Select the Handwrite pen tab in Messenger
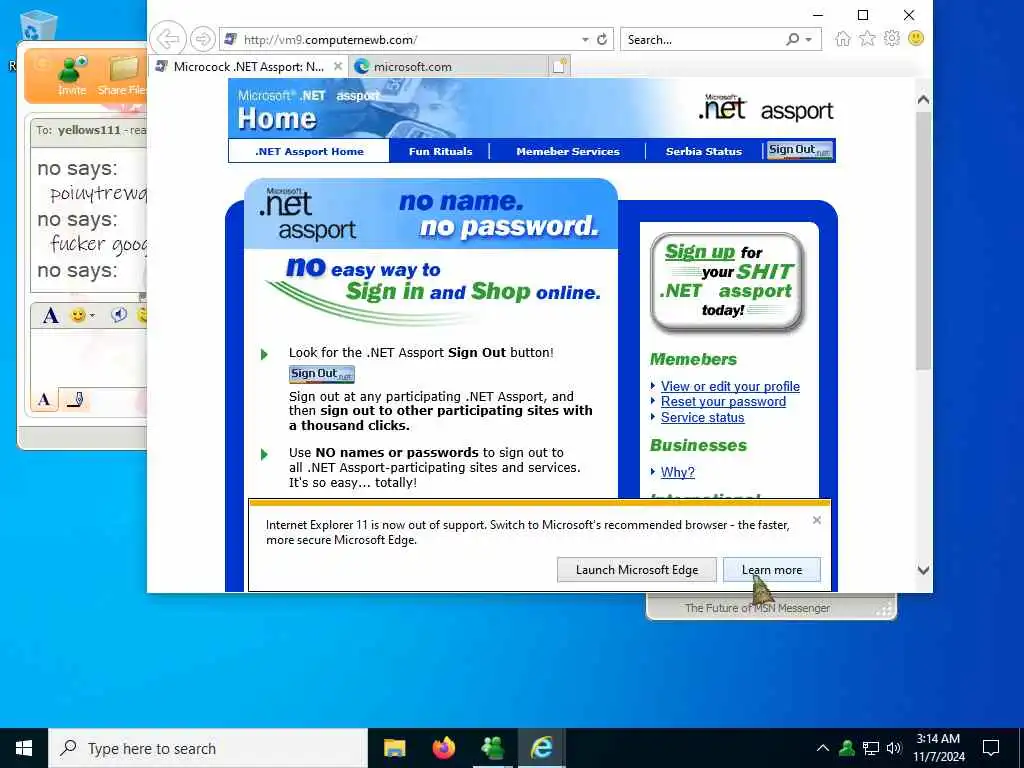 pos(74,400)
